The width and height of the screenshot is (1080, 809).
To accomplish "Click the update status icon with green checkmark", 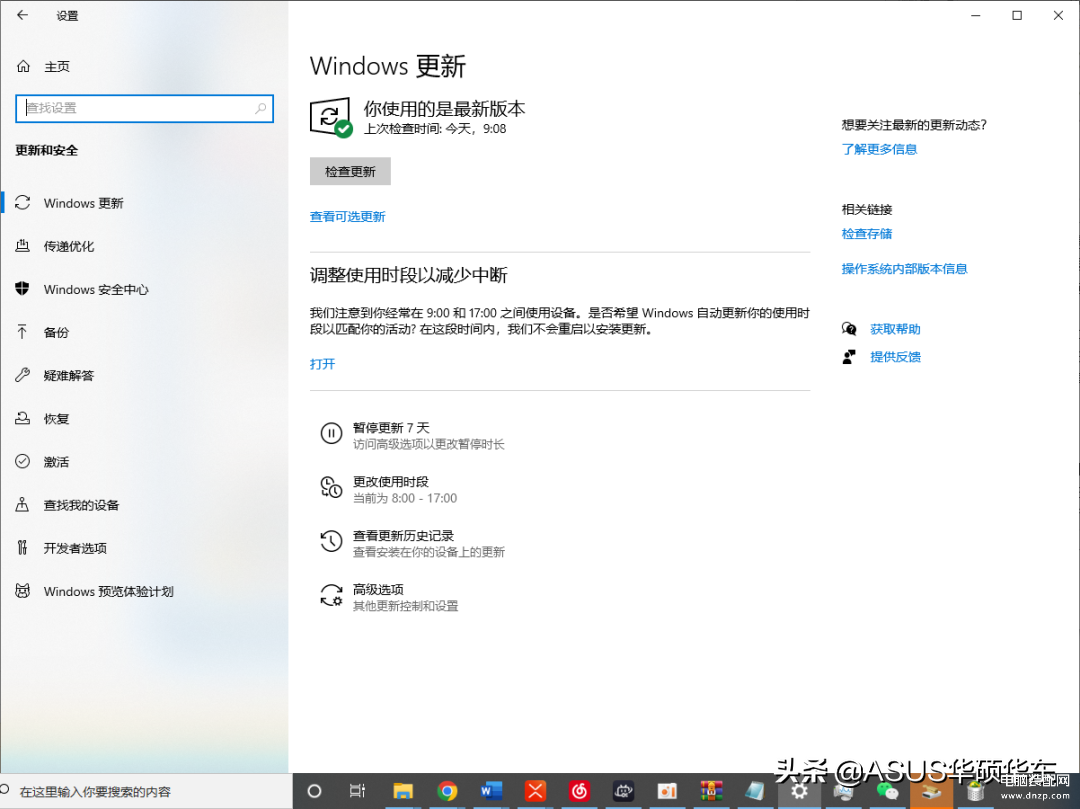I will [x=331, y=117].
